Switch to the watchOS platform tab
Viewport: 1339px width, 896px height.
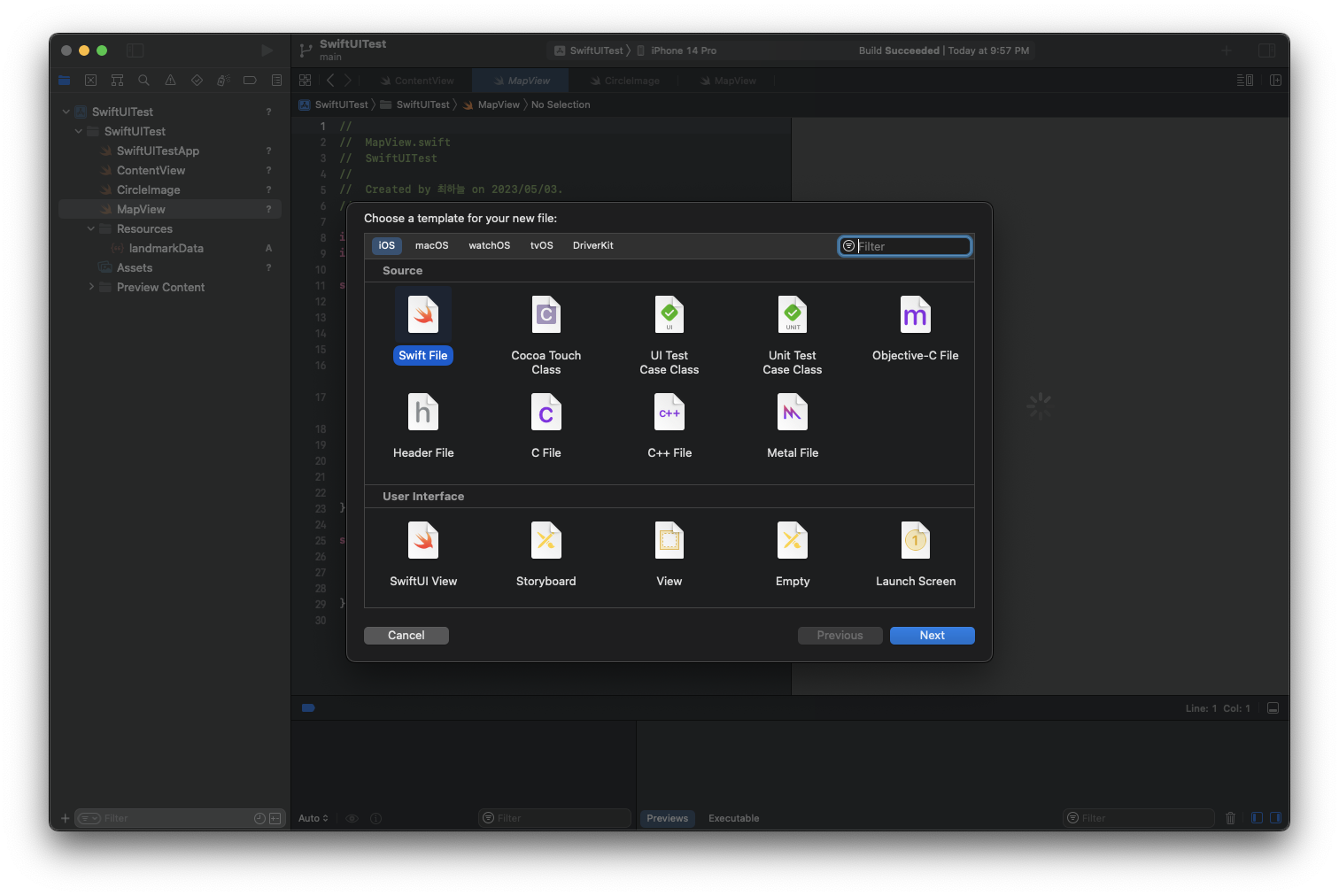point(490,245)
